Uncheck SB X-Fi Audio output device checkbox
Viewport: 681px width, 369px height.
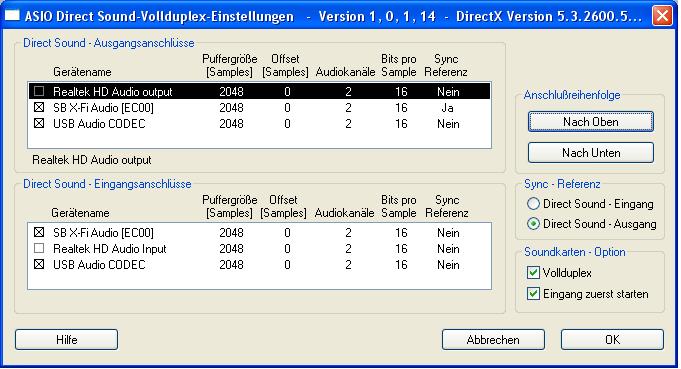(x=39, y=108)
